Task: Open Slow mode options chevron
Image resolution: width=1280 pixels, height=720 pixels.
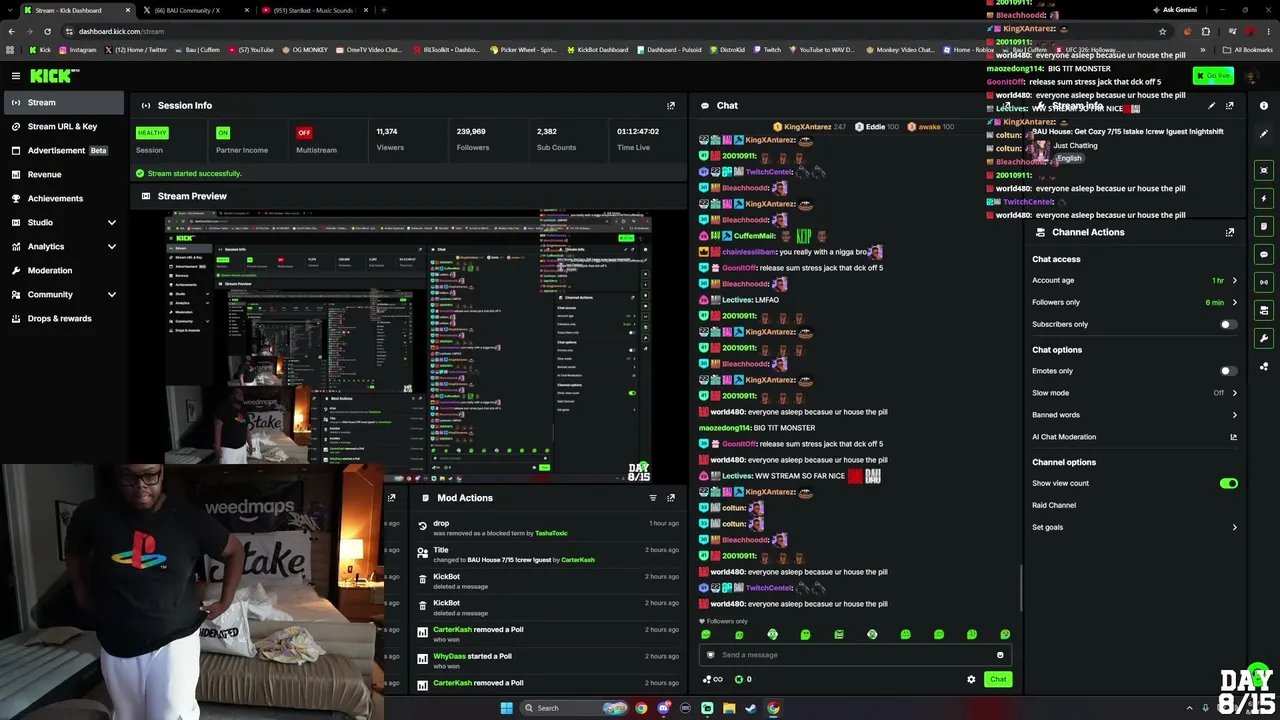Action: [x=1234, y=393]
